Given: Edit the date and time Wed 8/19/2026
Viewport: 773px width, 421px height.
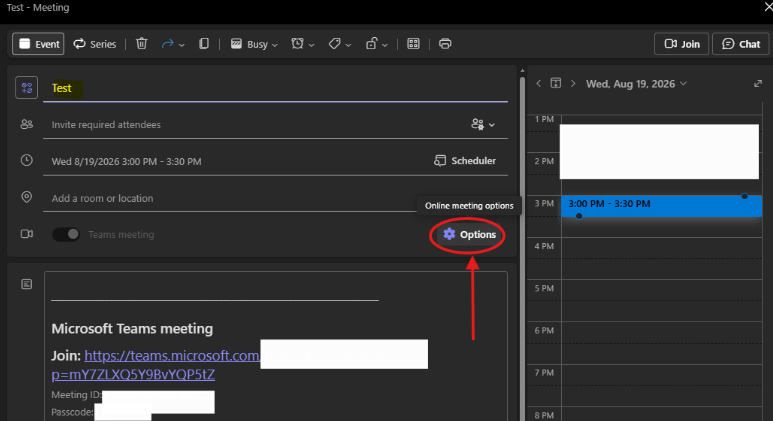Looking at the screenshot, I should (x=126, y=162).
